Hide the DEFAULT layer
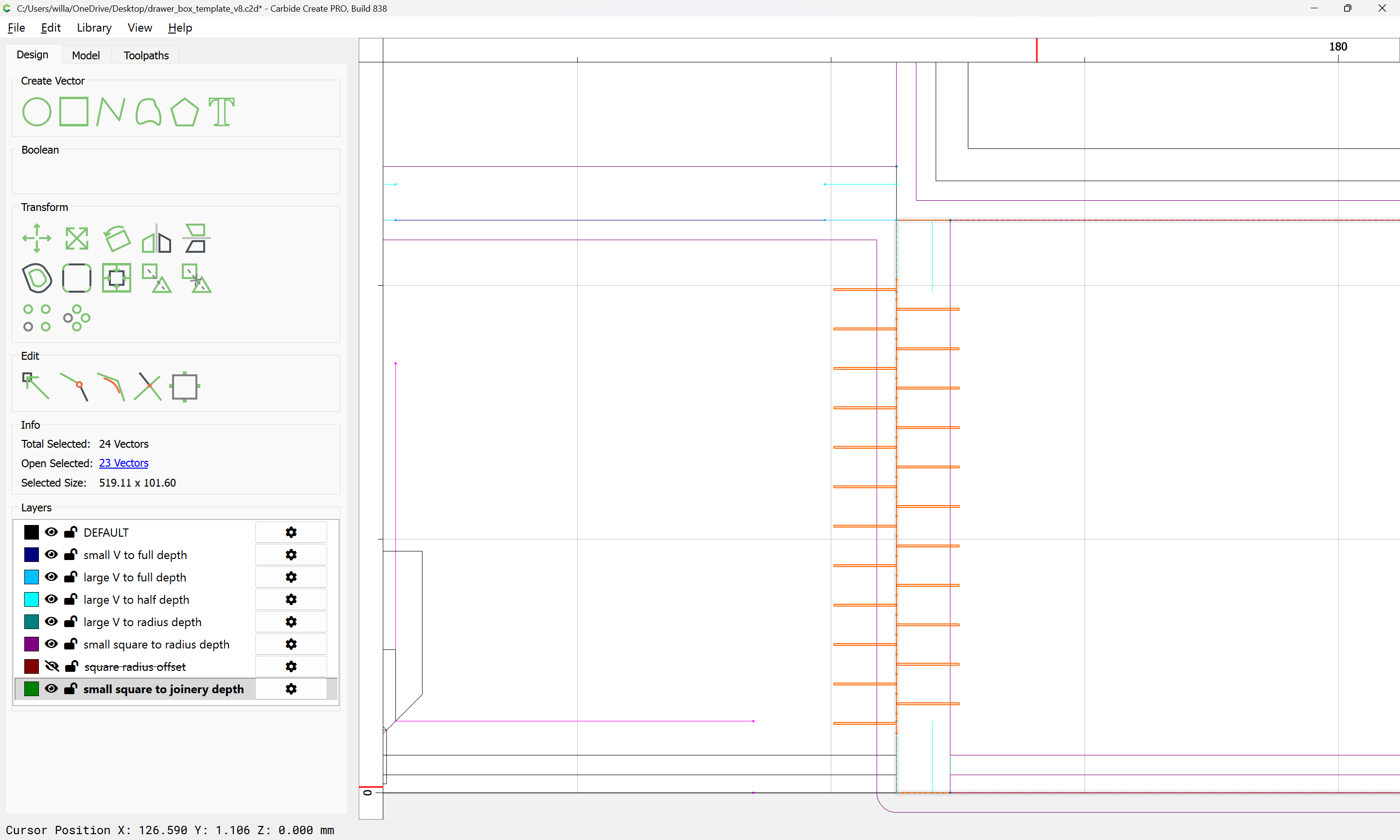 coord(52,532)
